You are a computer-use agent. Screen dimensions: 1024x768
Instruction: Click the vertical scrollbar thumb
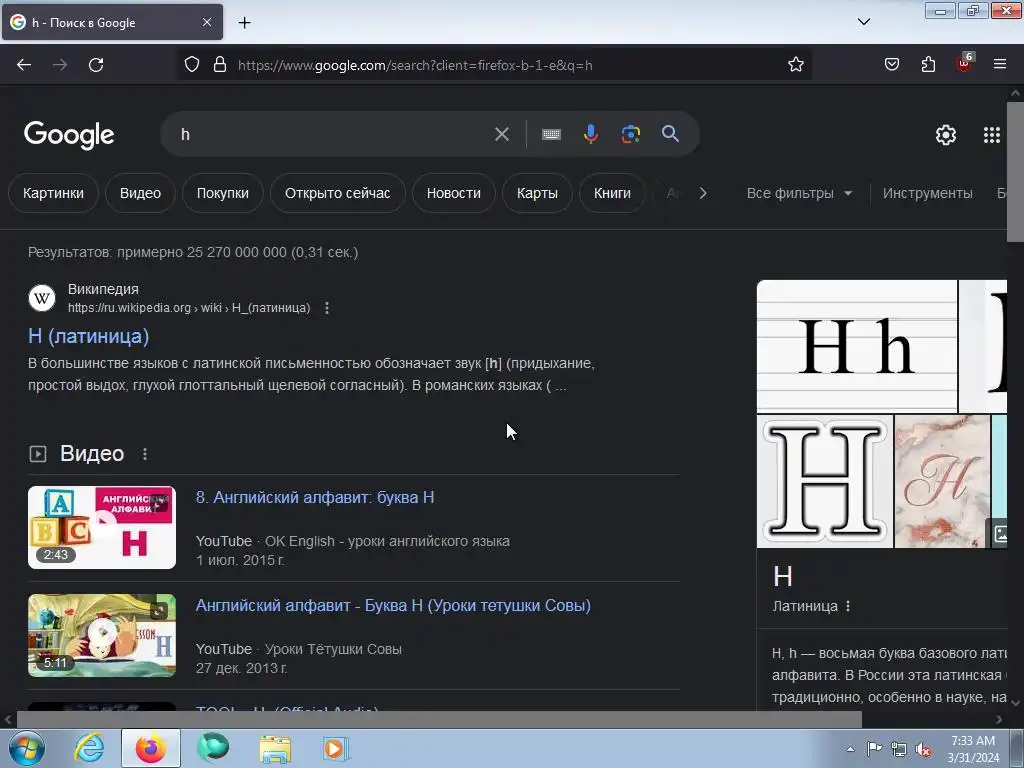click(1016, 171)
